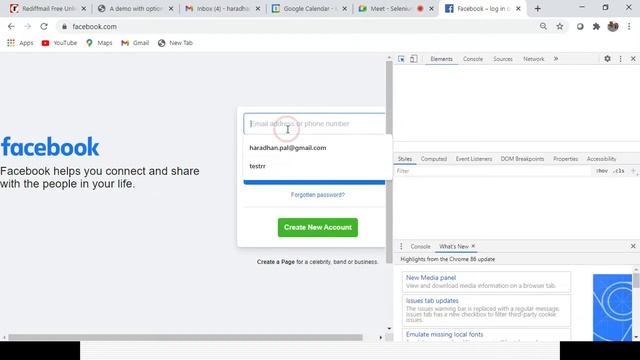Select the Event Listeners sub-tab
This screenshot has width=640, height=360.
click(x=473, y=159)
